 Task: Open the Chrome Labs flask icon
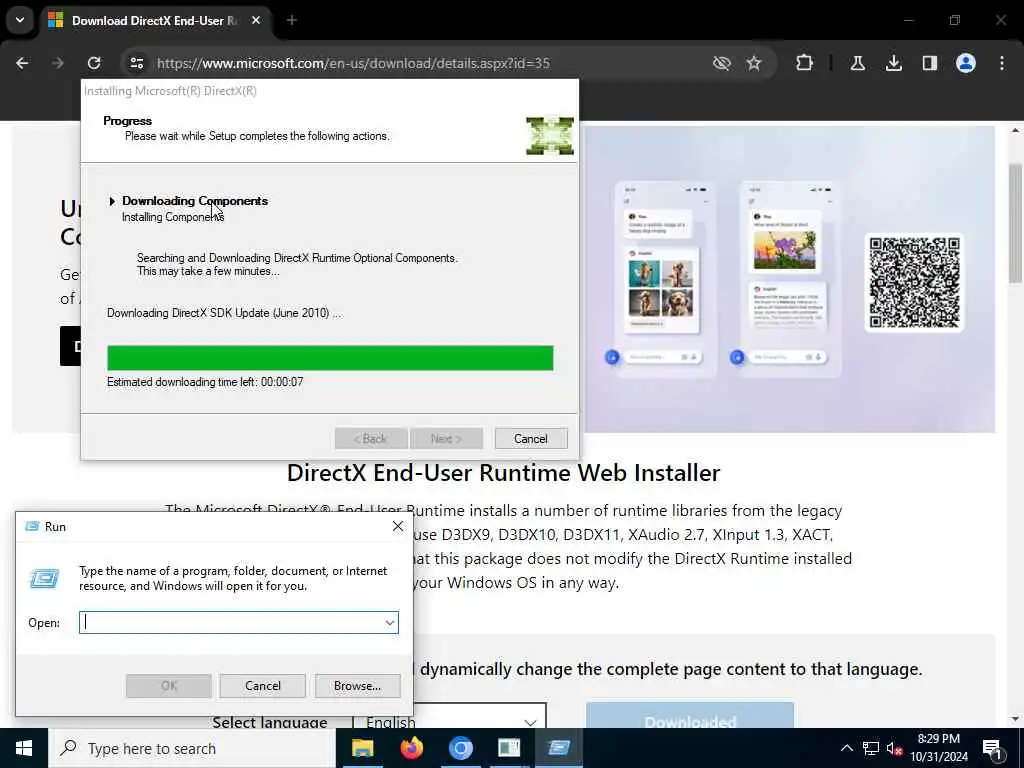[x=857, y=63]
